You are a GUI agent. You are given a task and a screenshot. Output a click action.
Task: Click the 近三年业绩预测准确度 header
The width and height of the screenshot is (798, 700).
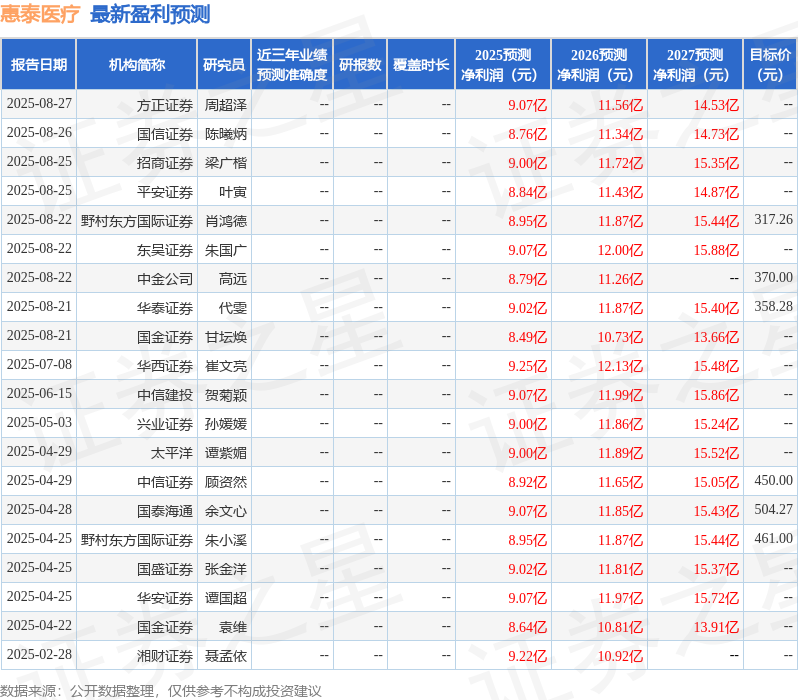[292, 65]
